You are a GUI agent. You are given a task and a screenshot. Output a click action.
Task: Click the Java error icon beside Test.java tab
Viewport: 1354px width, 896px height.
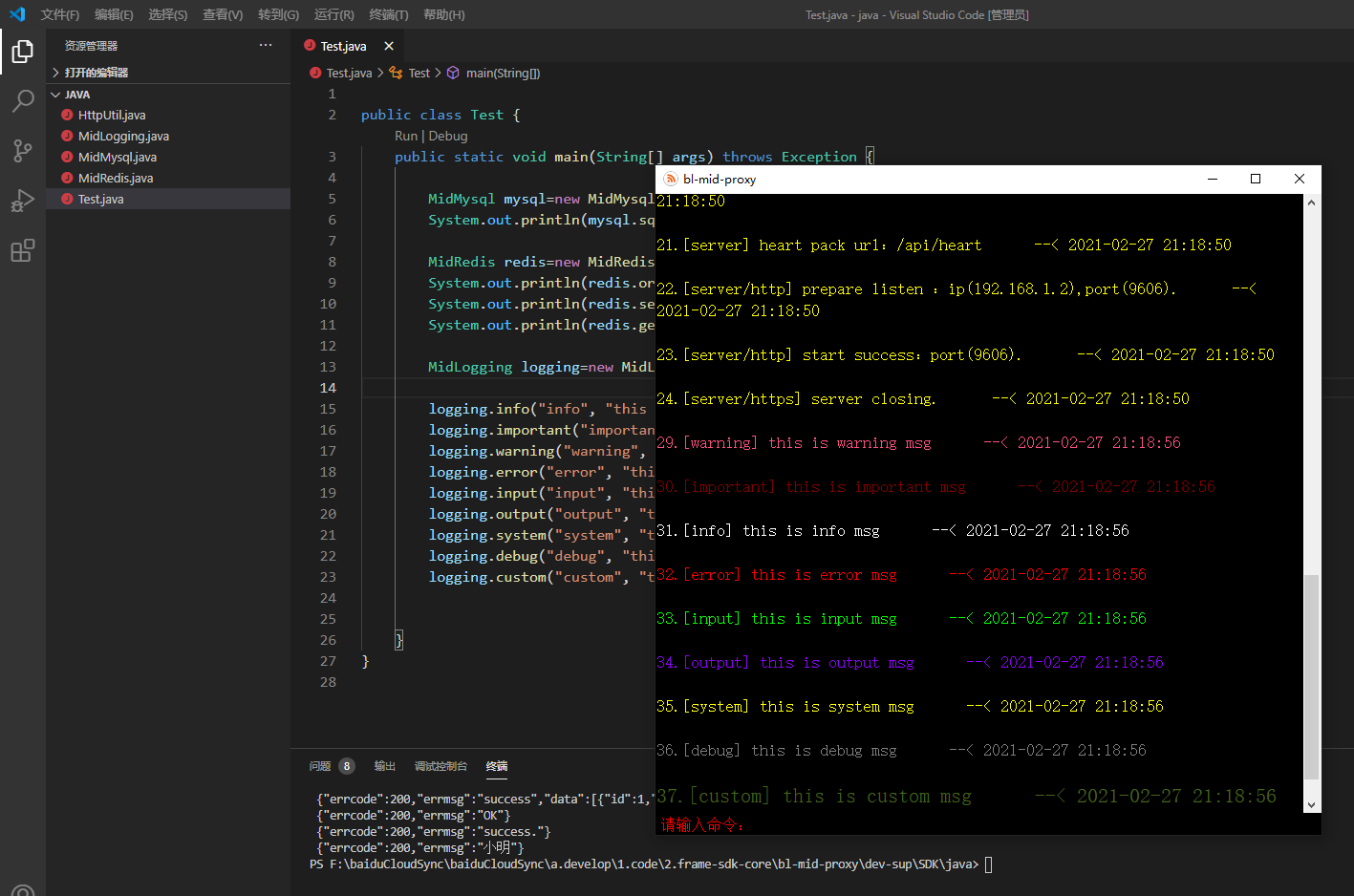[308, 44]
